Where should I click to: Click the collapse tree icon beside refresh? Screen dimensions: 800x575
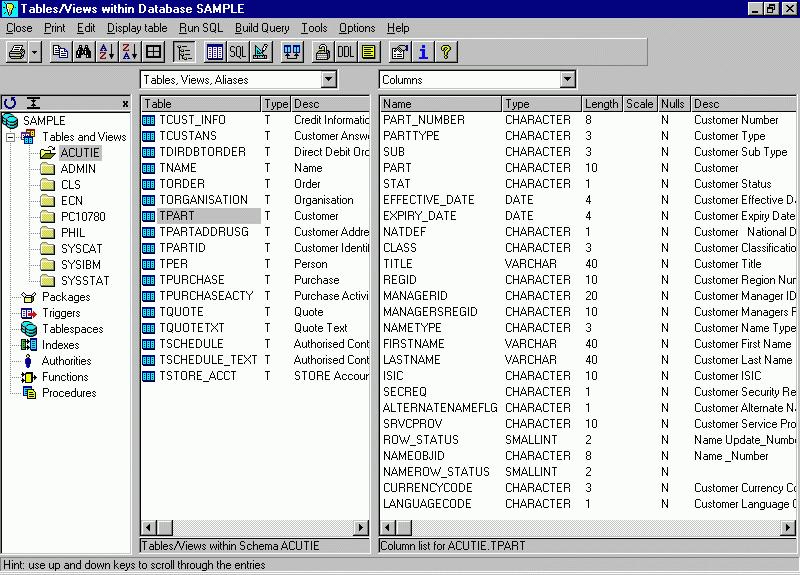pos(33,103)
